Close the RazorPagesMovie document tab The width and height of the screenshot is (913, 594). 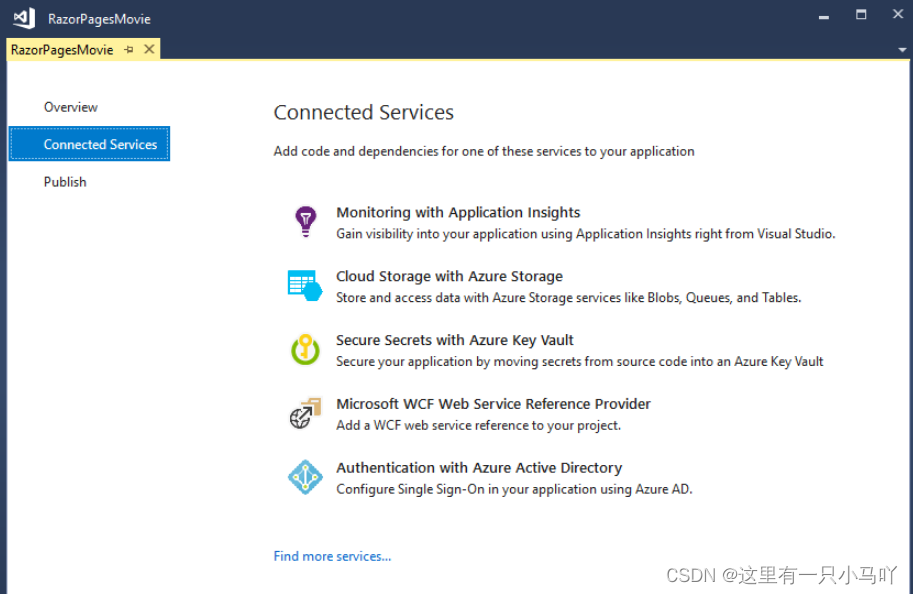(149, 49)
